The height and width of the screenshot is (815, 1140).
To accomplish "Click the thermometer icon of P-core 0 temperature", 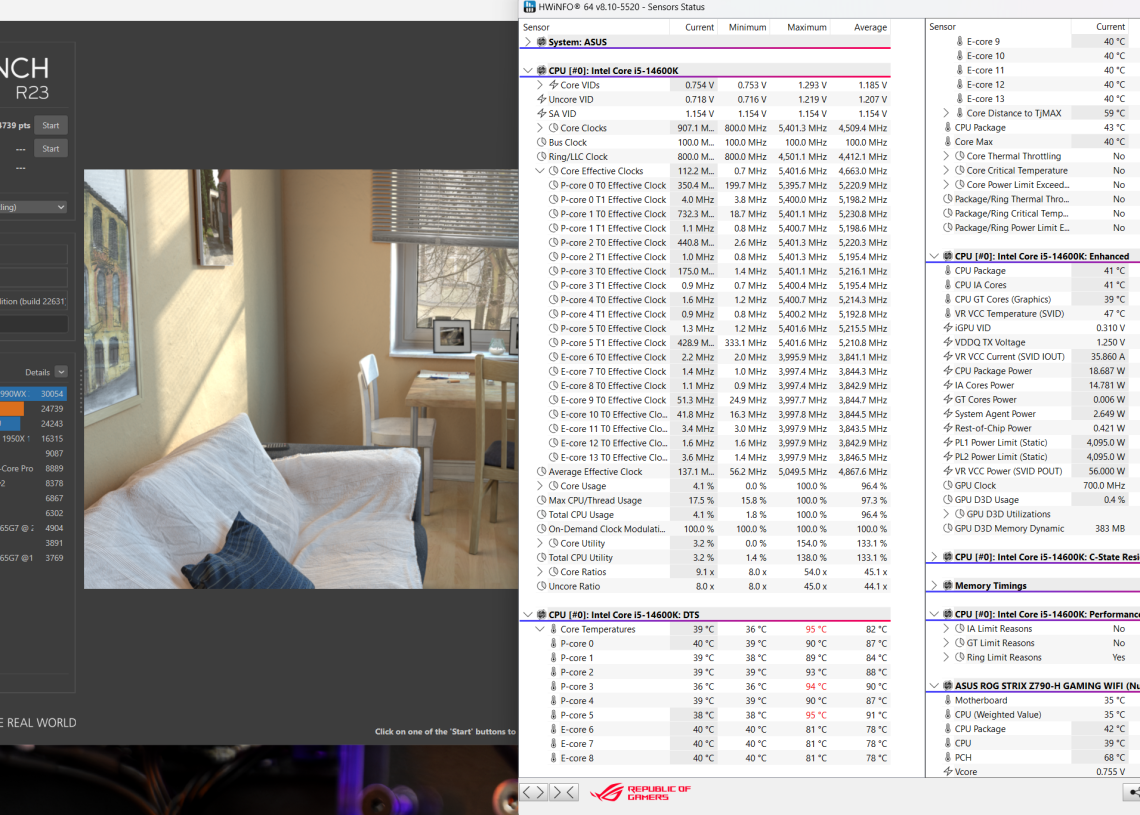I will 553,643.
